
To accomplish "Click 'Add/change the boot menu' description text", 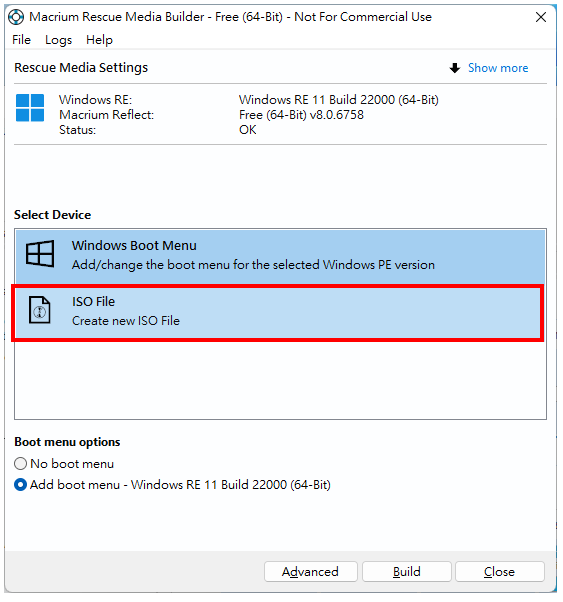I will [x=253, y=265].
